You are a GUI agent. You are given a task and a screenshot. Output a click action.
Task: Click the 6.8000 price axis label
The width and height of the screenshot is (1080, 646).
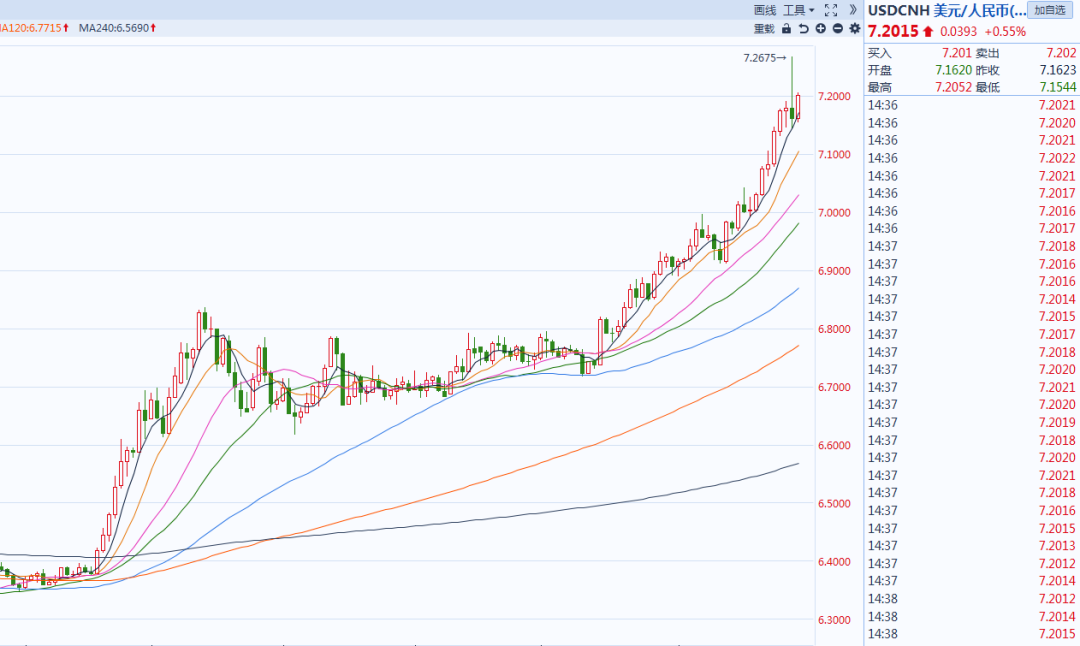pos(834,329)
